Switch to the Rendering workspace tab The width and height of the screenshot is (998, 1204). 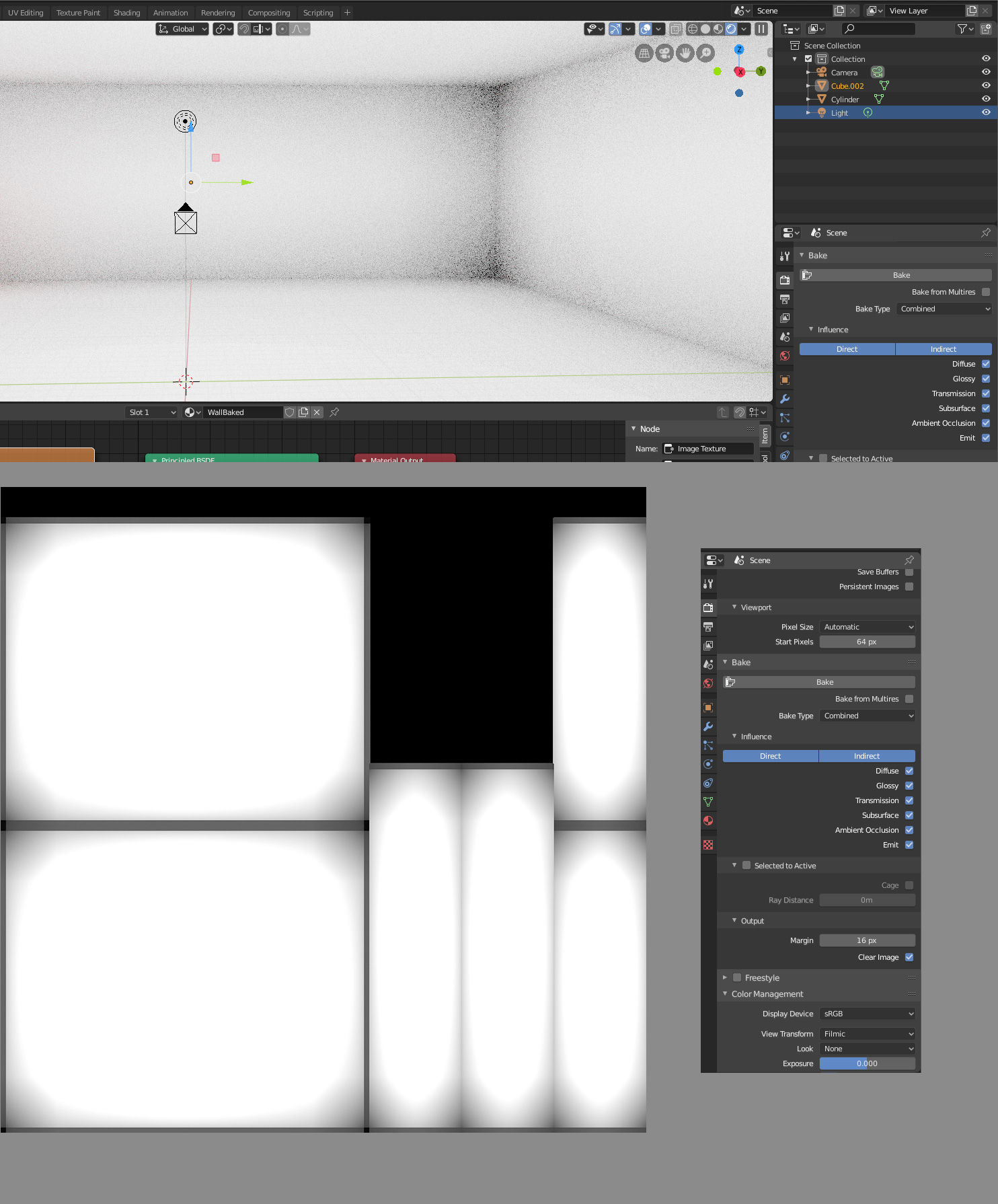[218, 13]
